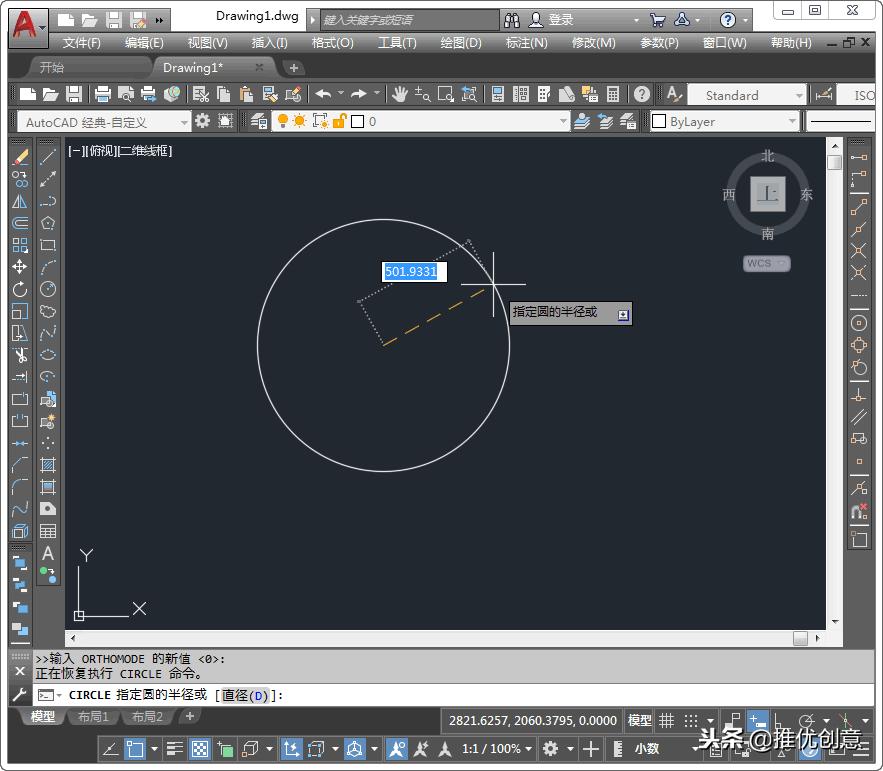Screen dimensions: 883x771
Task: Open the layer dropdown showing layer 0
Action: (x=564, y=120)
